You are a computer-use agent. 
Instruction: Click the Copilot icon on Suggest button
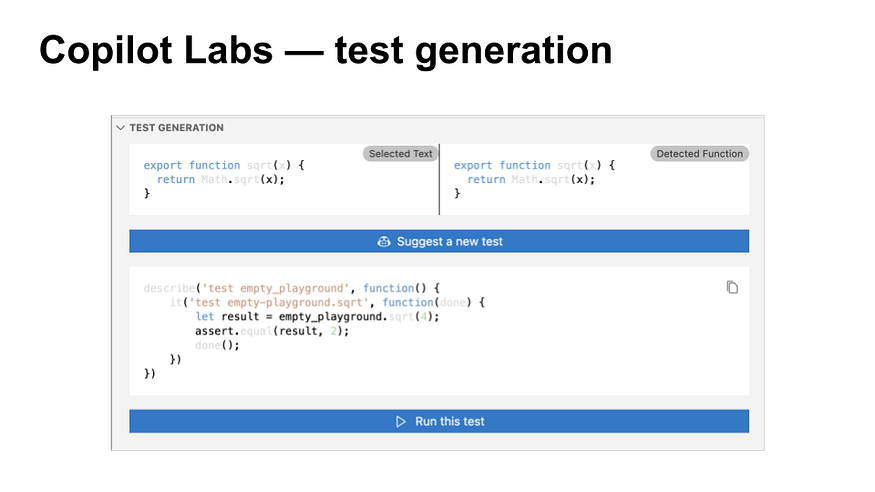(x=383, y=242)
